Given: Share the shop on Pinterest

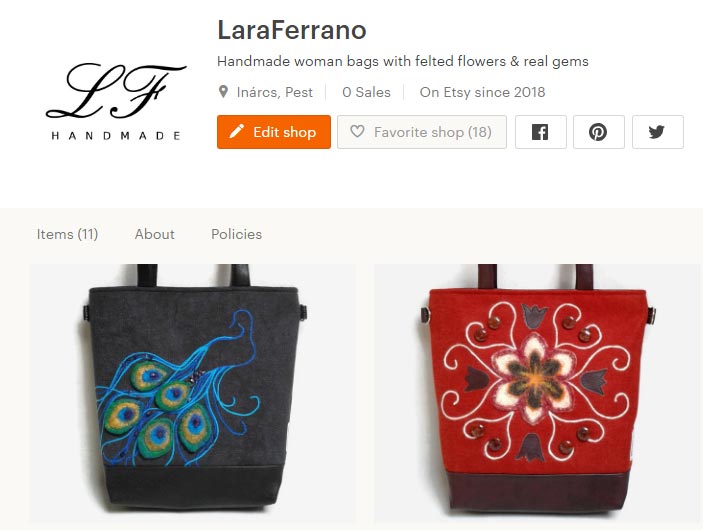Looking at the screenshot, I should (599, 132).
